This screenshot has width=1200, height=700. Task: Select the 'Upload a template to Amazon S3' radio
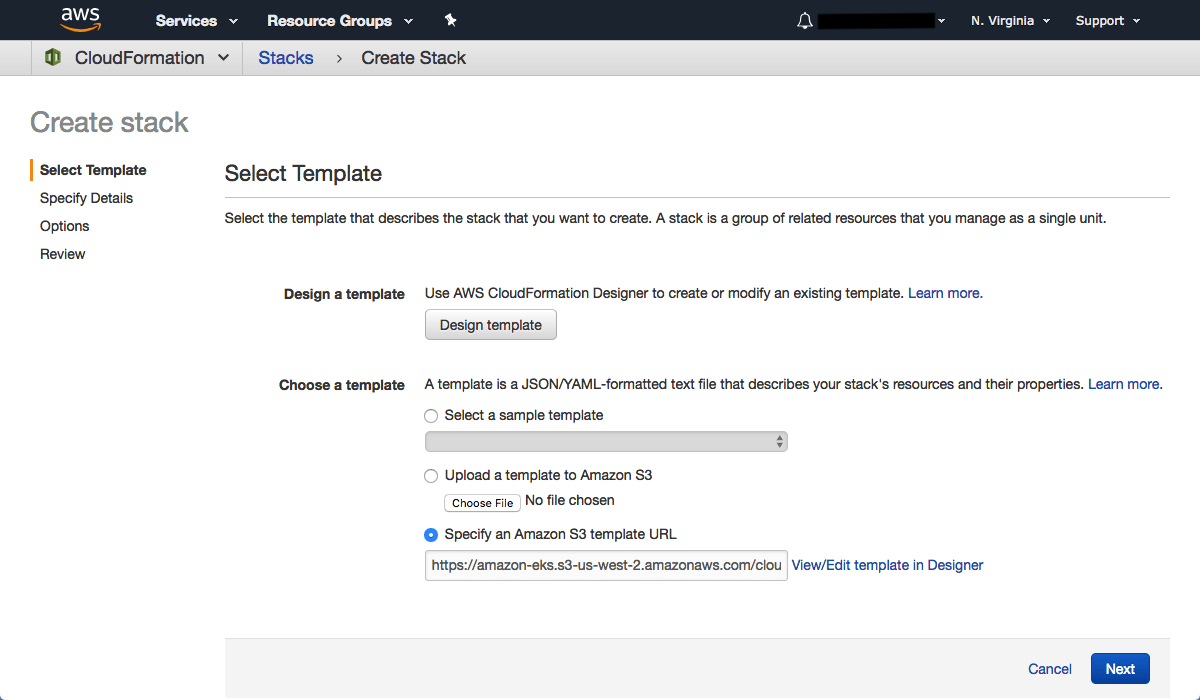(431, 476)
